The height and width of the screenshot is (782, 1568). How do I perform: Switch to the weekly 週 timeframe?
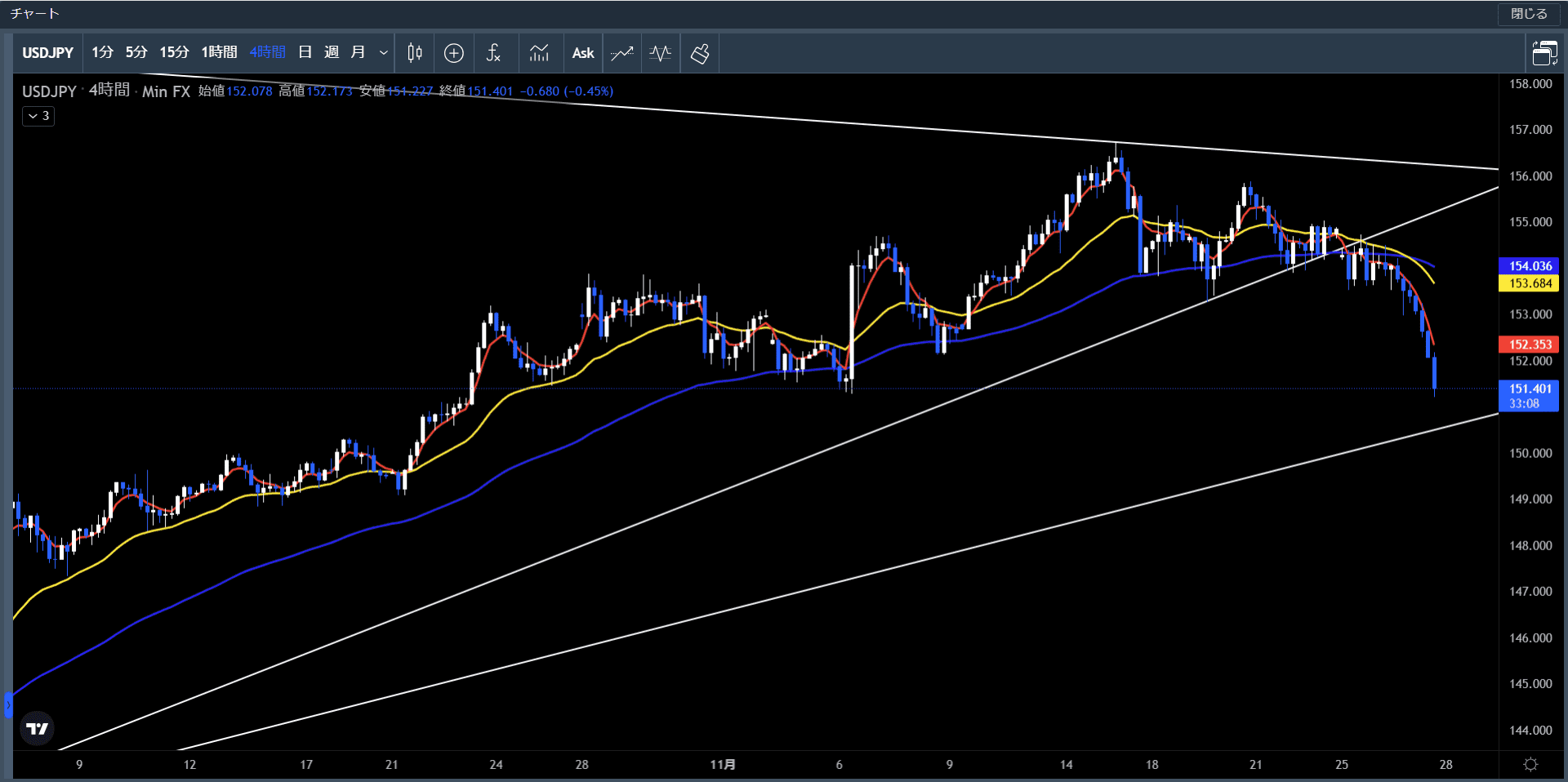(x=332, y=53)
